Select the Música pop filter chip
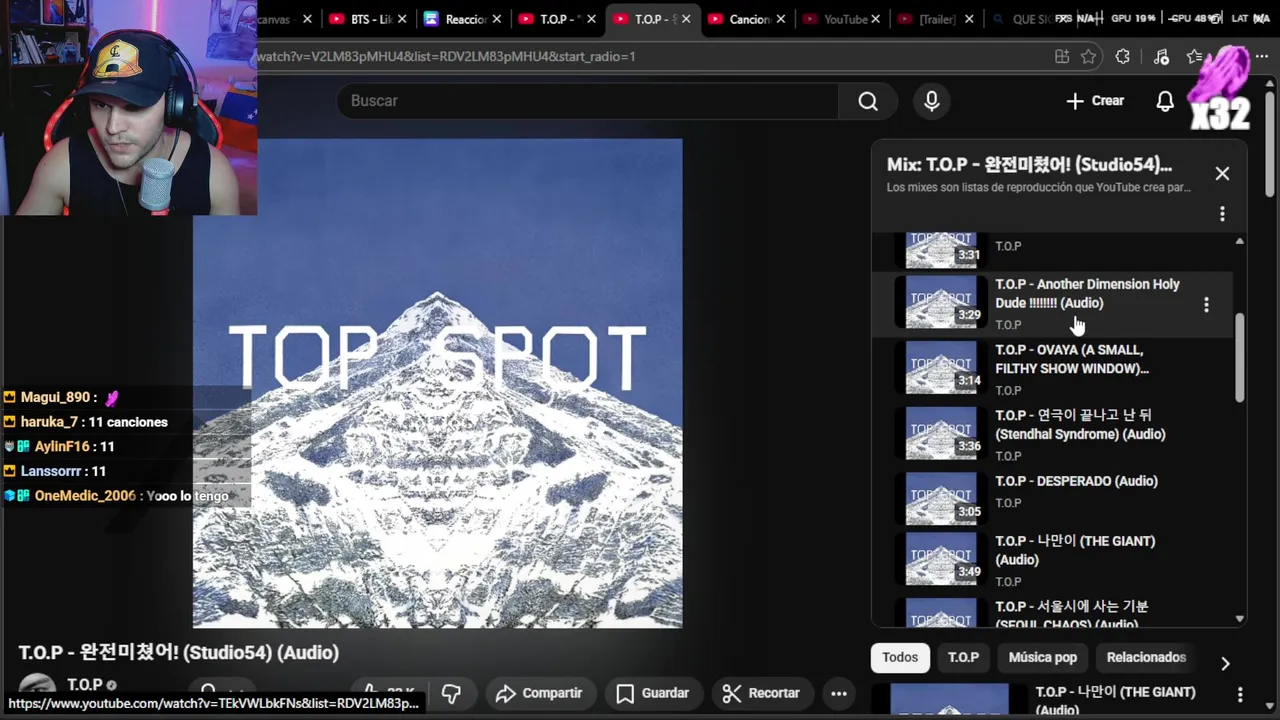Viewport: 1280px width, 720px height. tap(1042, 657)
